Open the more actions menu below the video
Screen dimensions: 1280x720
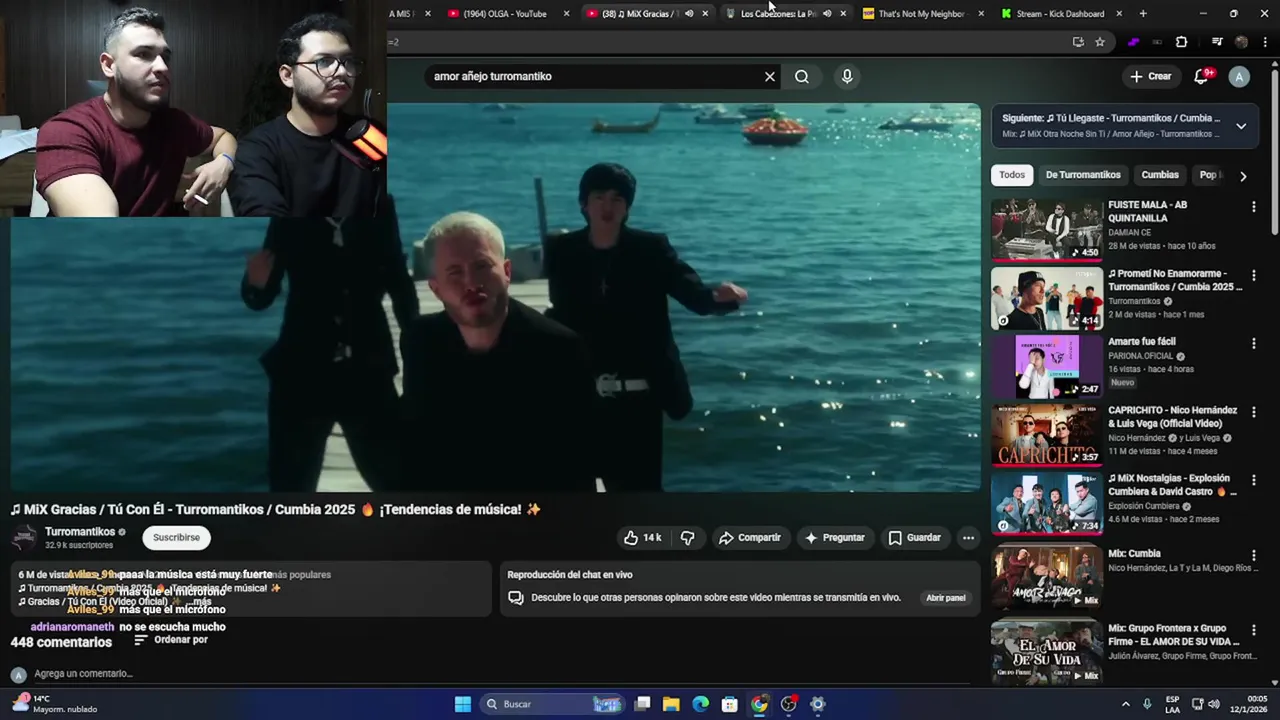(968, 538)
